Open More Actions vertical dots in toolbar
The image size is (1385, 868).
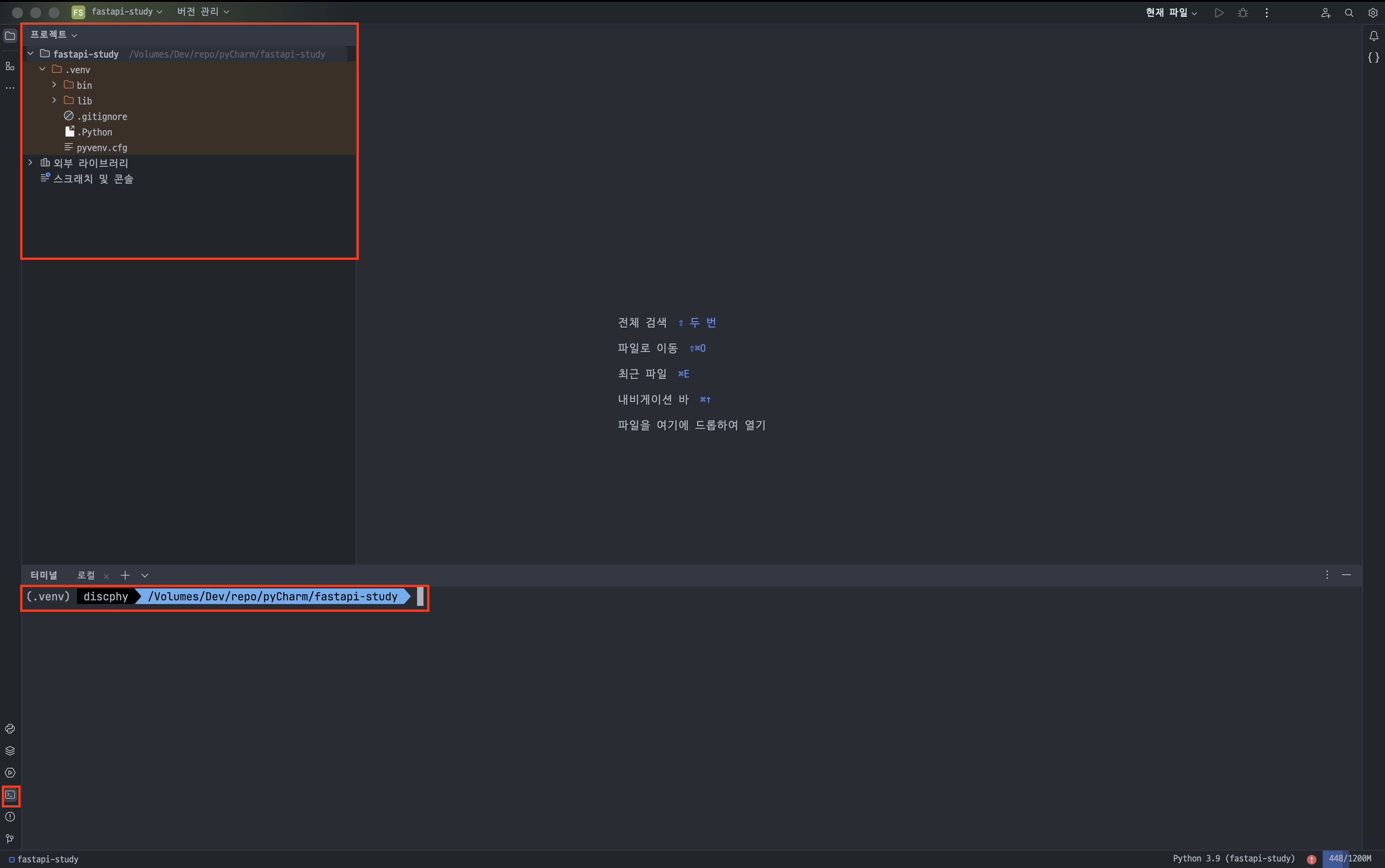point(1267,13)
